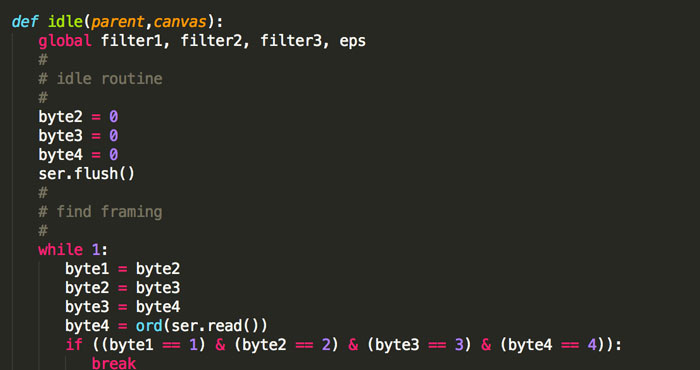Click the break statement
This screenshot has width=700, height=370.
[114, 363]
